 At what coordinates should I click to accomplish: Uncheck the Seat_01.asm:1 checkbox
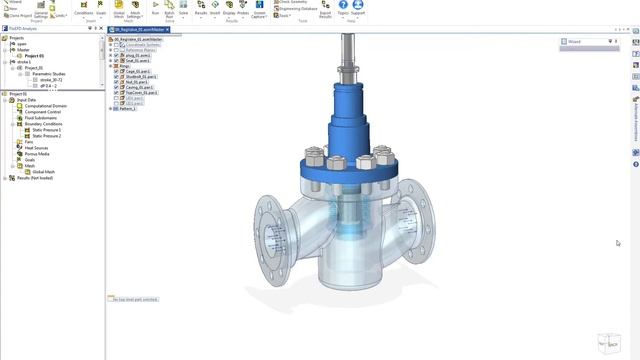tap(116, 60)
